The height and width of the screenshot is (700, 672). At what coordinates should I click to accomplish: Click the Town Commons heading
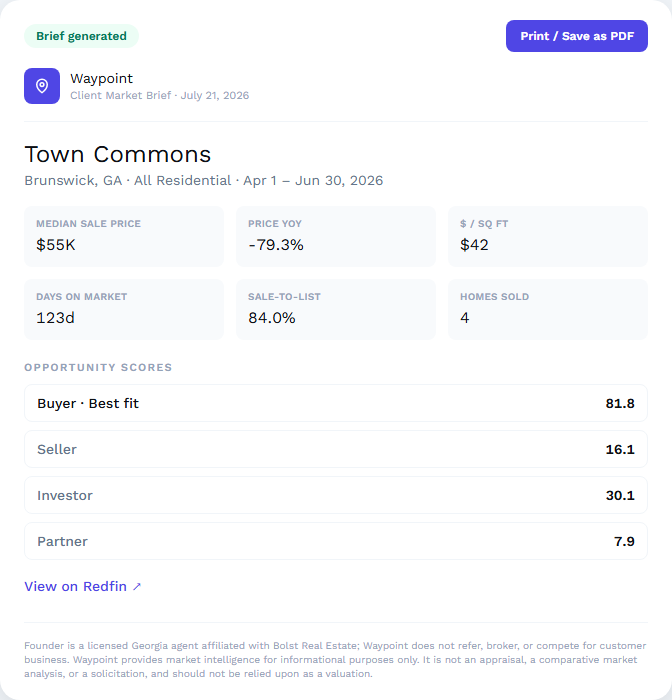[x=117, y=154]
